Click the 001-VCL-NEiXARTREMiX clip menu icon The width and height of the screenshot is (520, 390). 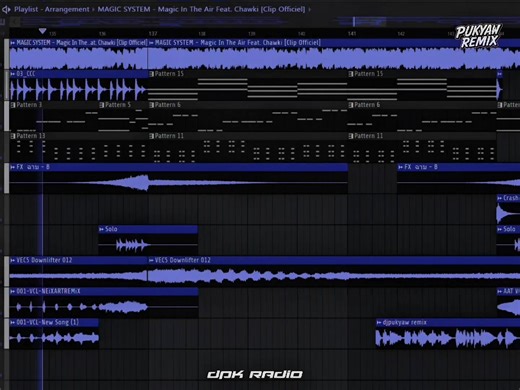[13, 291]
